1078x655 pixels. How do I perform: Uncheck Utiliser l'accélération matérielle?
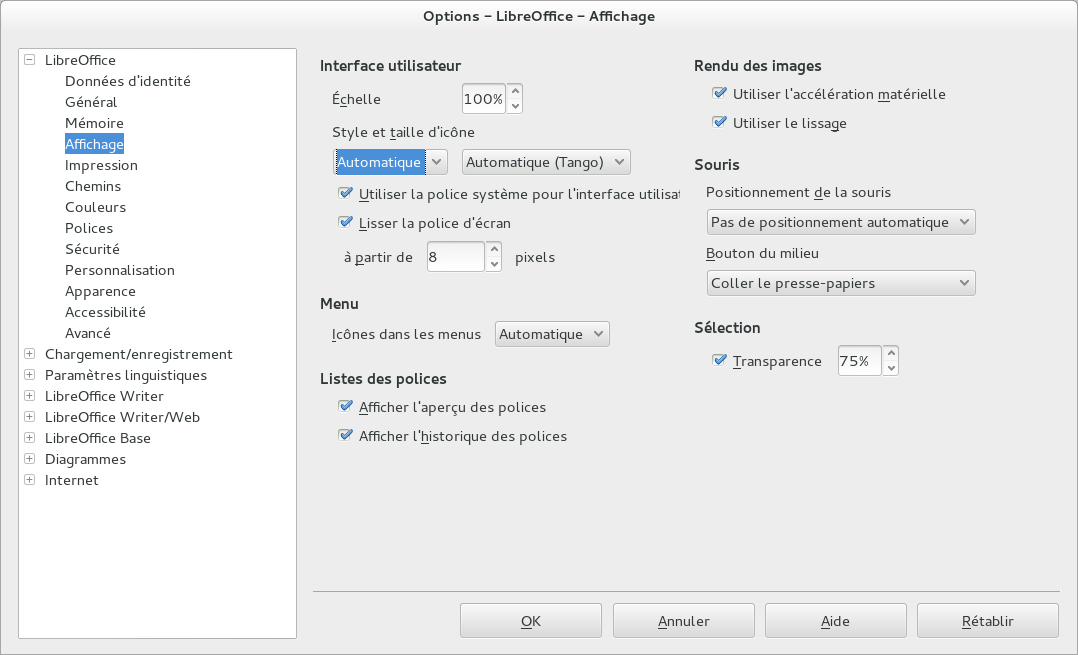click(720, 93)
